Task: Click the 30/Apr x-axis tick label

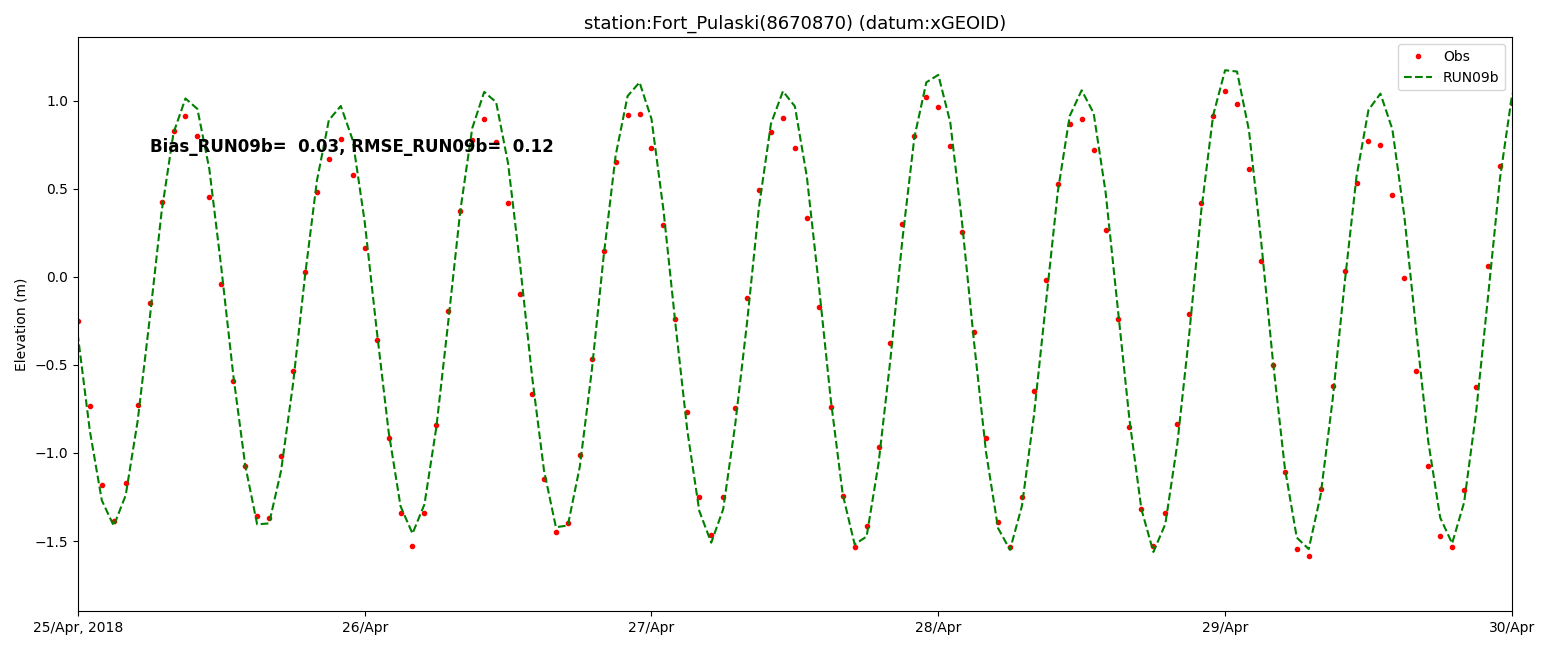Action: (x=1511, y=628)
